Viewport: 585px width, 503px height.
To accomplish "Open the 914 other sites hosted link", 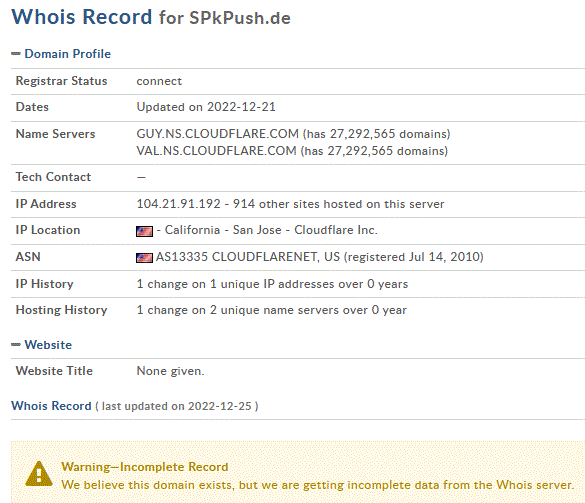I will (339, 204).
